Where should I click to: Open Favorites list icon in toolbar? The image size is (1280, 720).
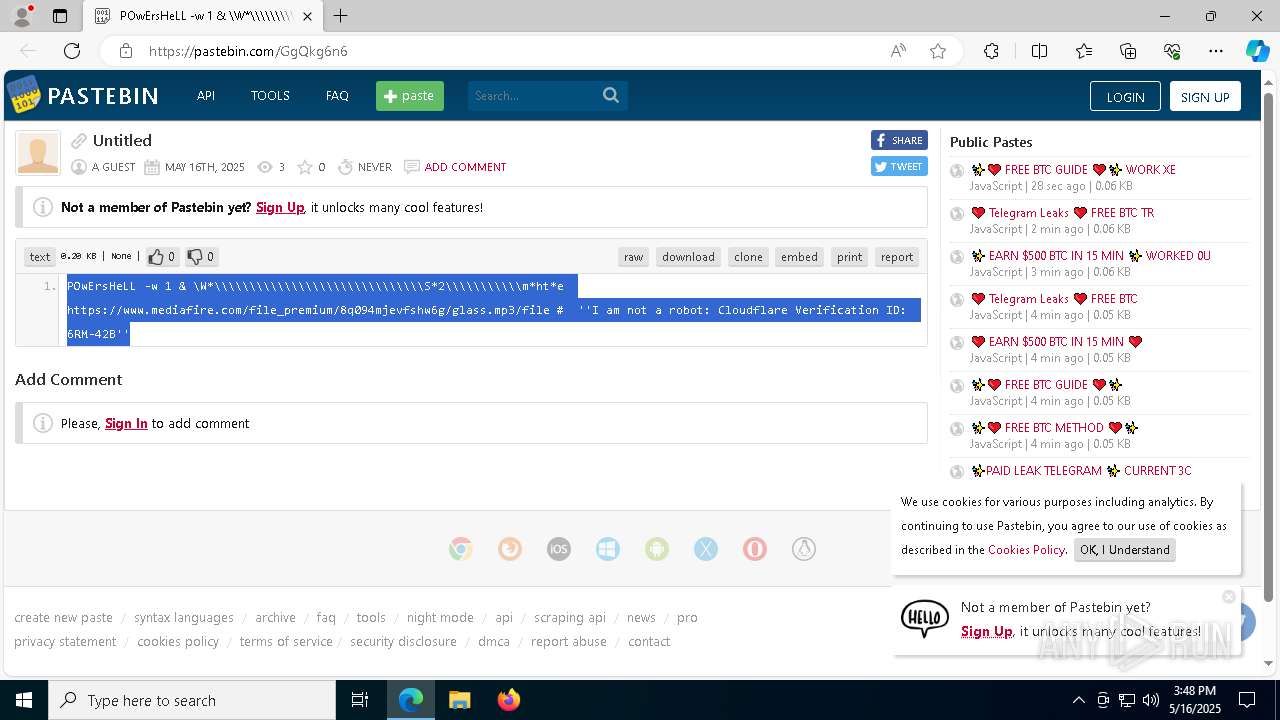[x=1084, y=51]
